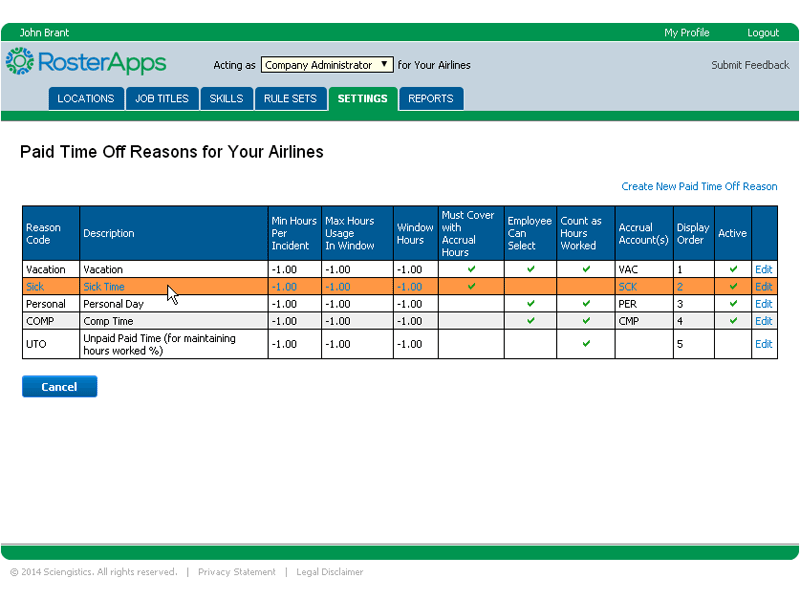800x600 pixels.
Task: Click COMP row's Active checkmark
Action: (x=733, y=321)
